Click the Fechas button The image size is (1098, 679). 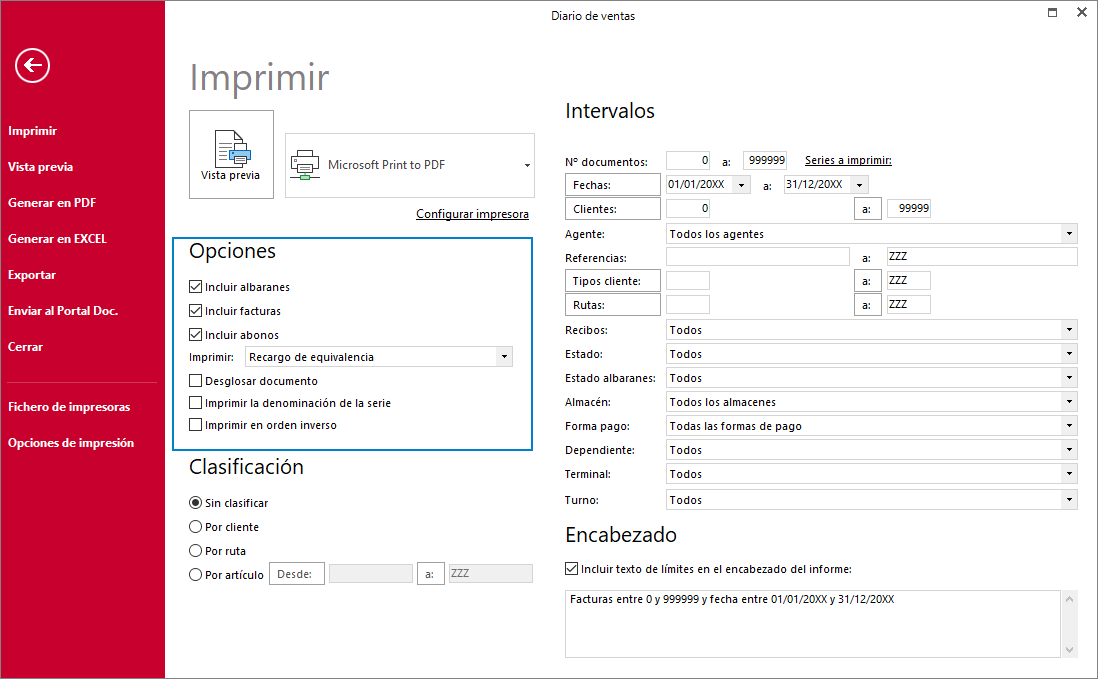[x=613, y=185]
